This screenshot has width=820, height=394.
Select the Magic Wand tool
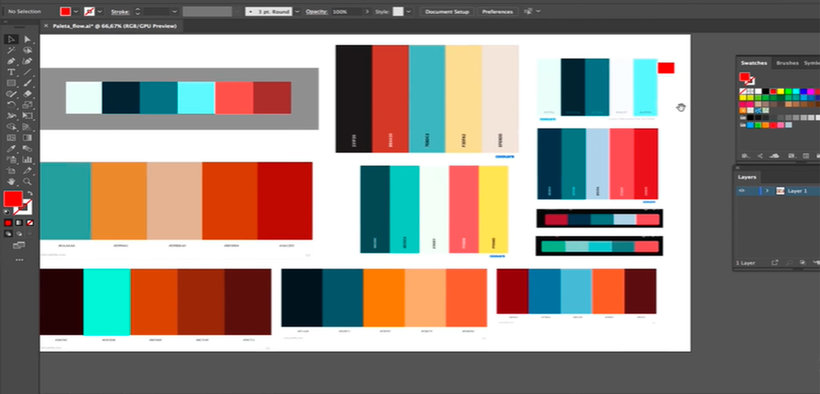click(x=11, y=50)
